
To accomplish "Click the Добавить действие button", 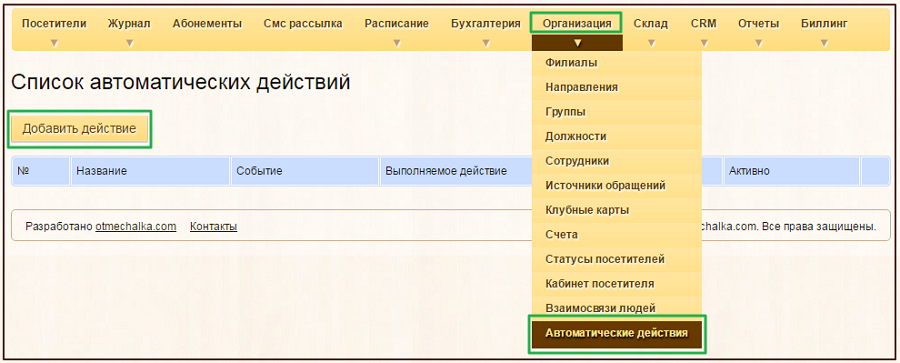I will tap(79, 129).
